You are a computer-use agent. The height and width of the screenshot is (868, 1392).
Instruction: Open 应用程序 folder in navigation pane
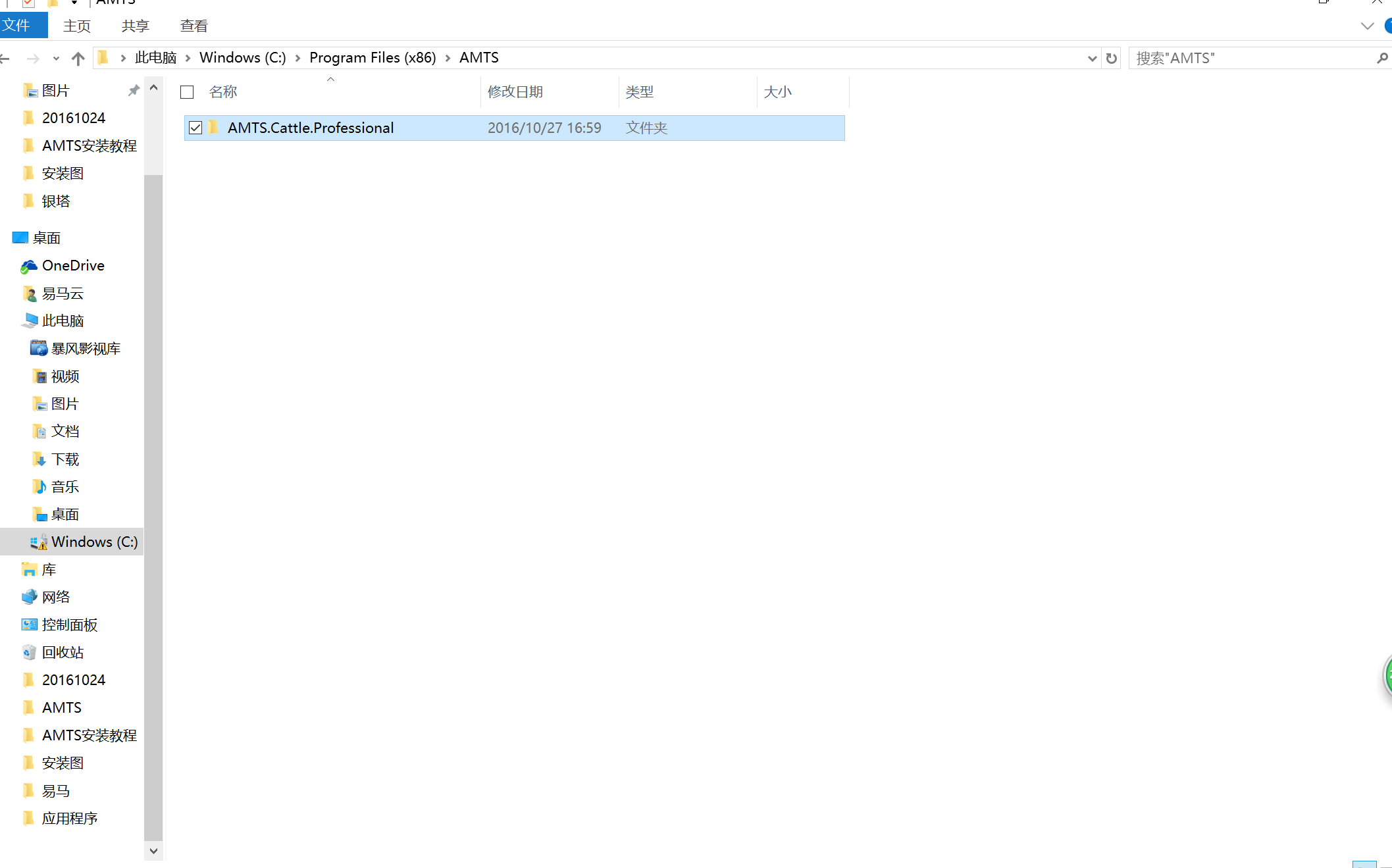pyautogui.click(x=69, y=818)
